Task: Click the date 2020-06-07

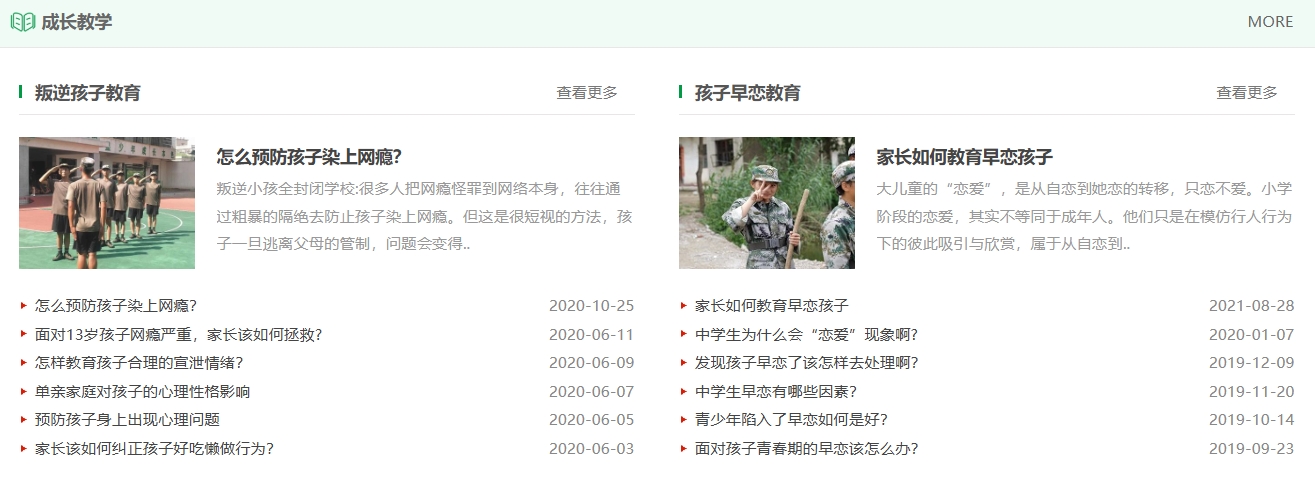Action: [x=591, y=392]
